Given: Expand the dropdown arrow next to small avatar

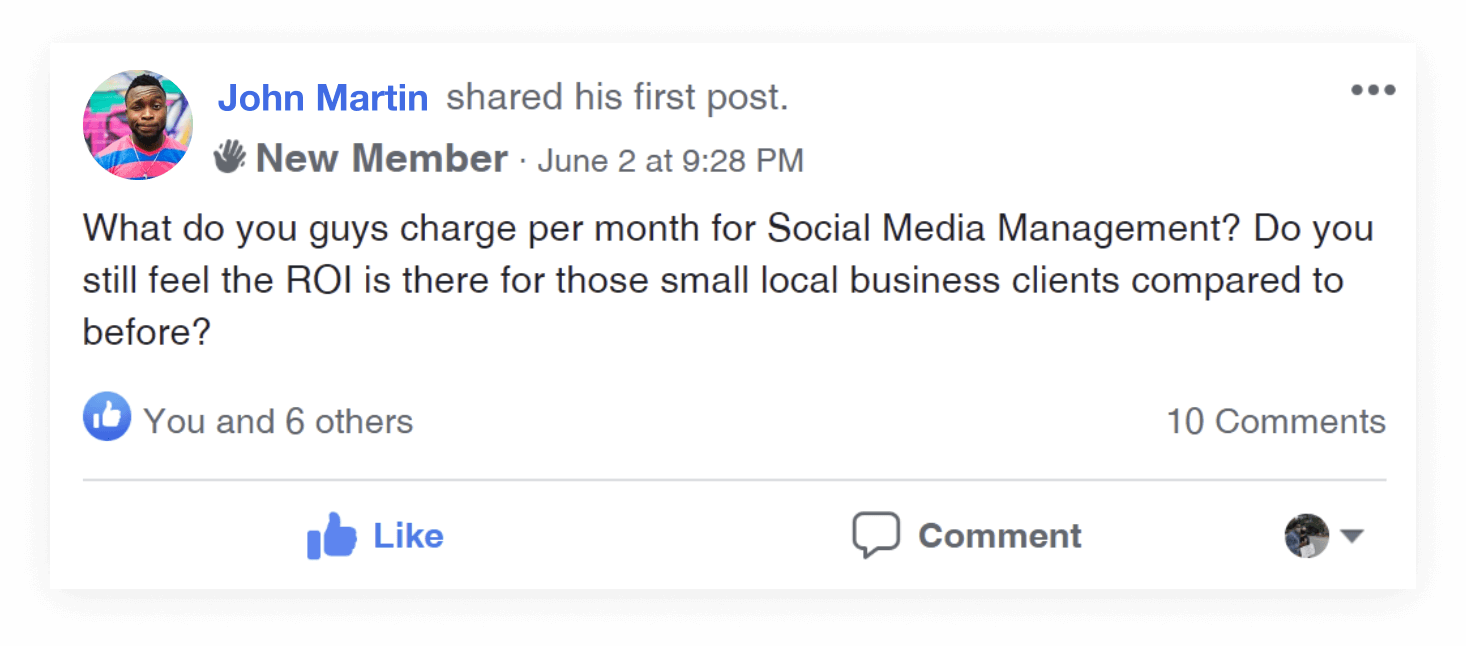Looking at the screenshot, I should point(1352,536).
